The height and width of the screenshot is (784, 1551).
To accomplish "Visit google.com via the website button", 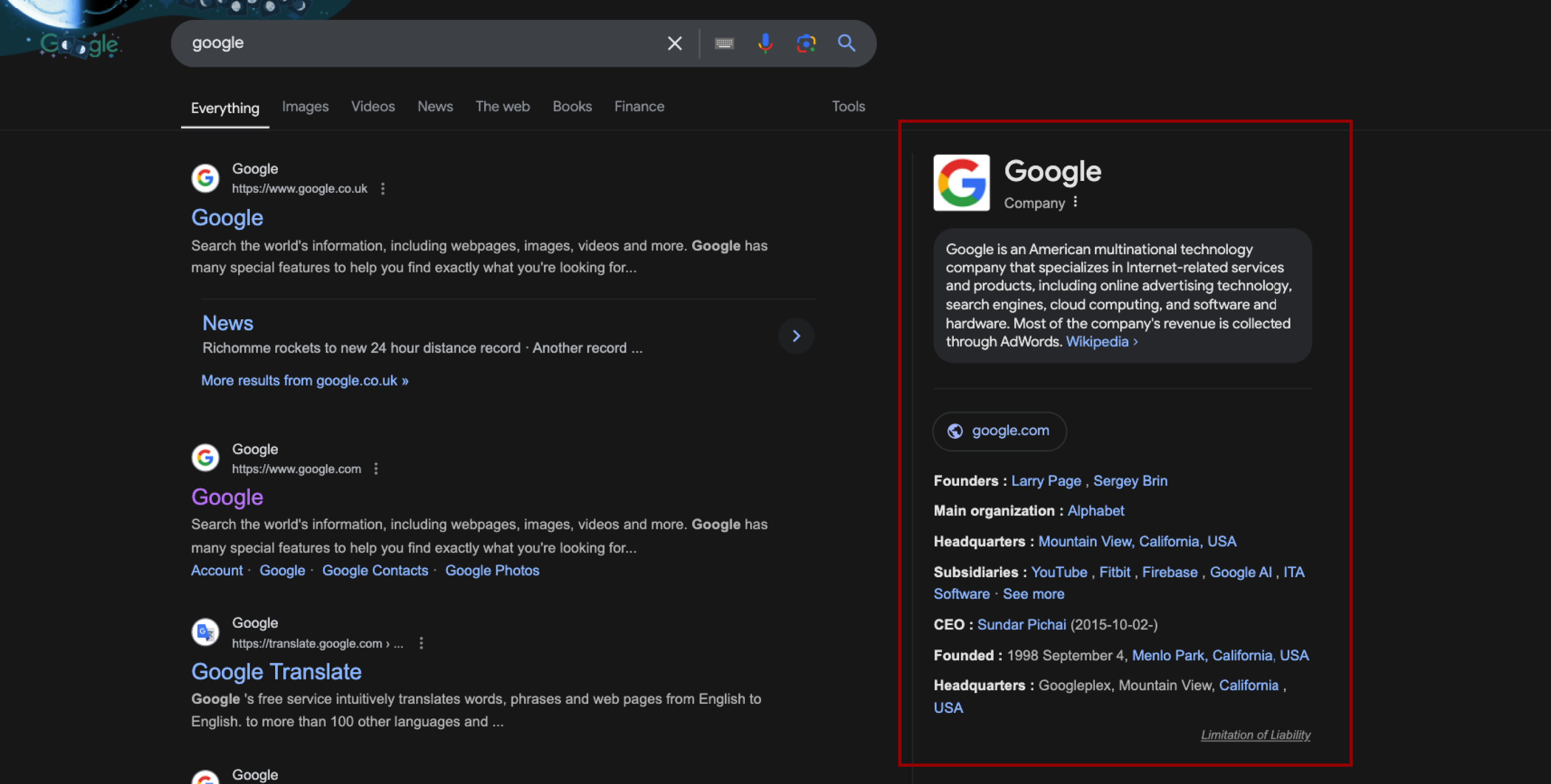I will (x=1000, y=431).
